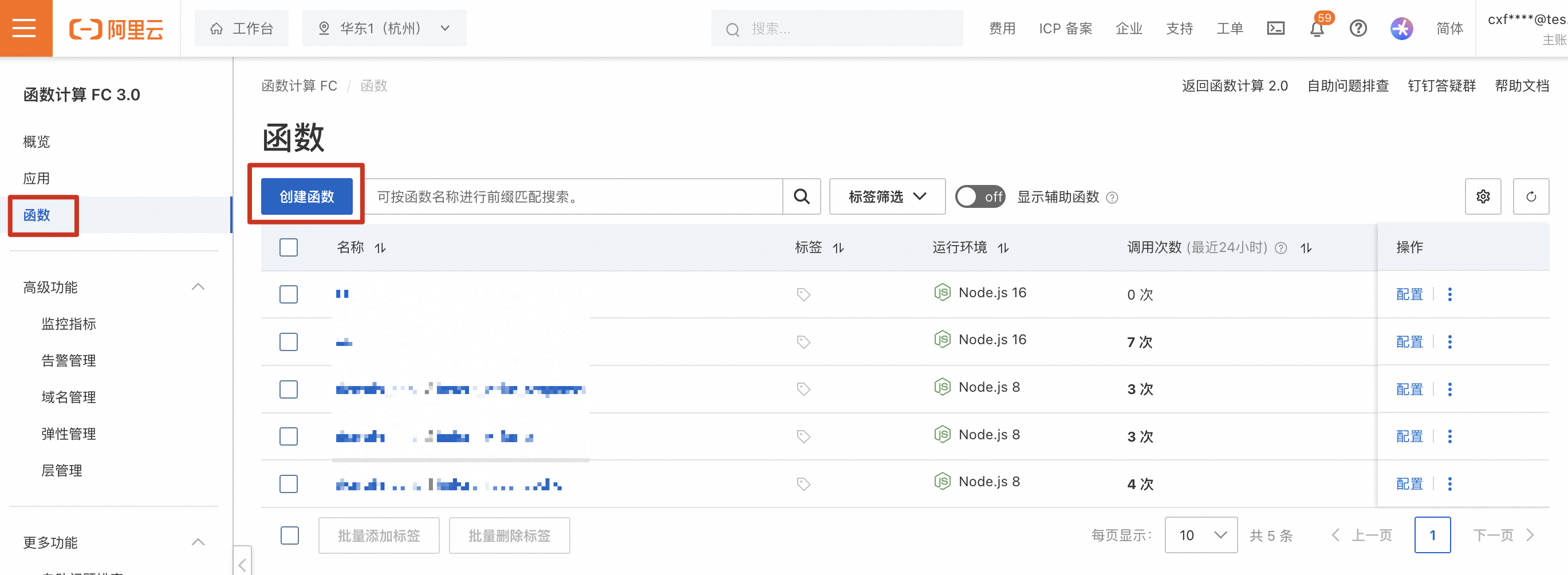Click the help question mark icon
The height and width of the screenshot is (575, 1568).
1358,29
